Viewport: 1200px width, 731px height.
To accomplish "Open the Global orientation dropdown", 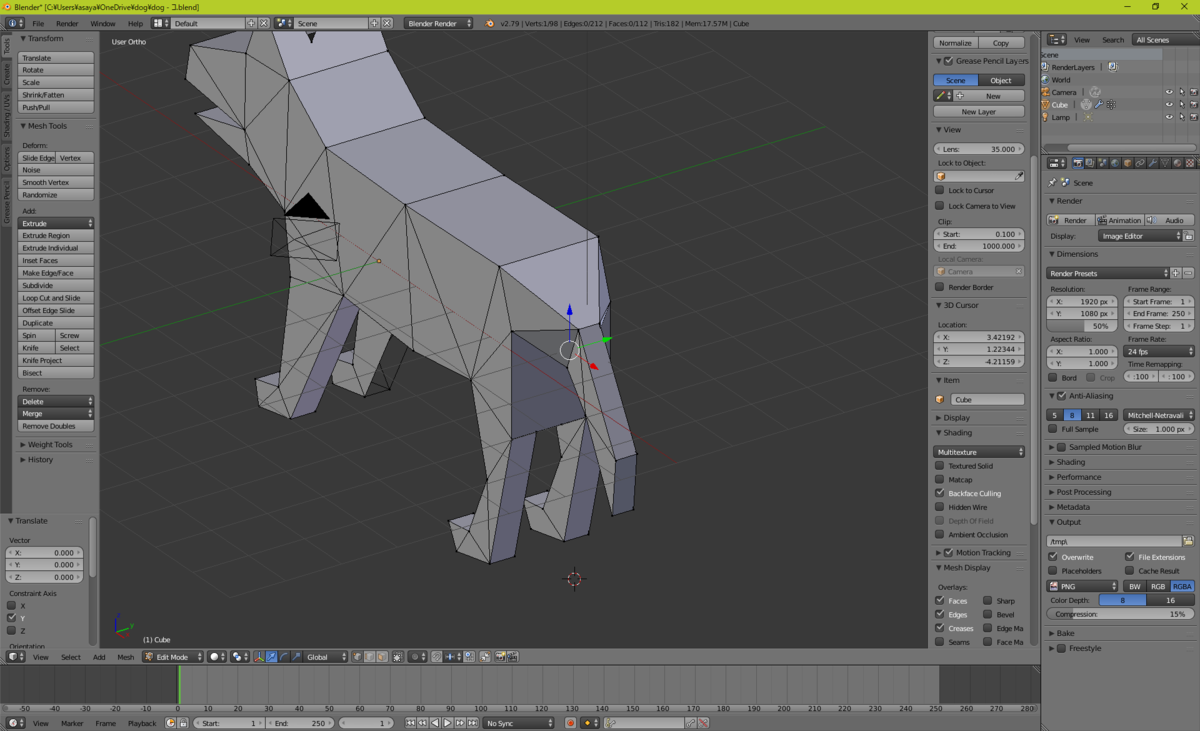I will (325, 657).
